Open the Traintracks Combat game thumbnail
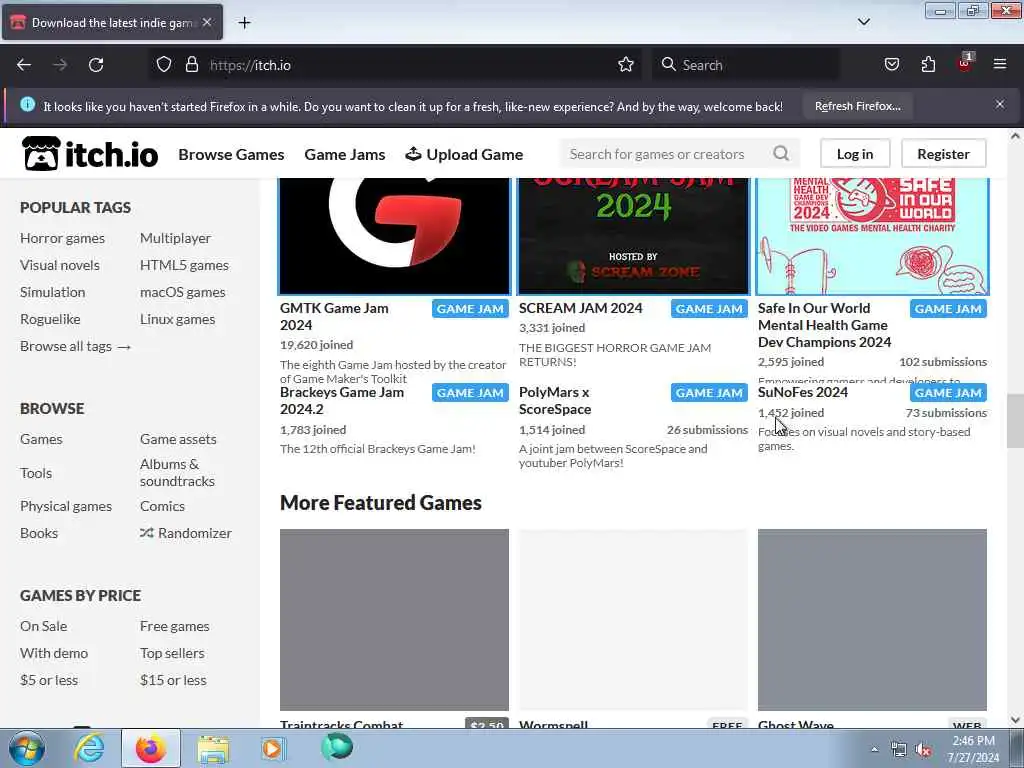 click(394, 620)
